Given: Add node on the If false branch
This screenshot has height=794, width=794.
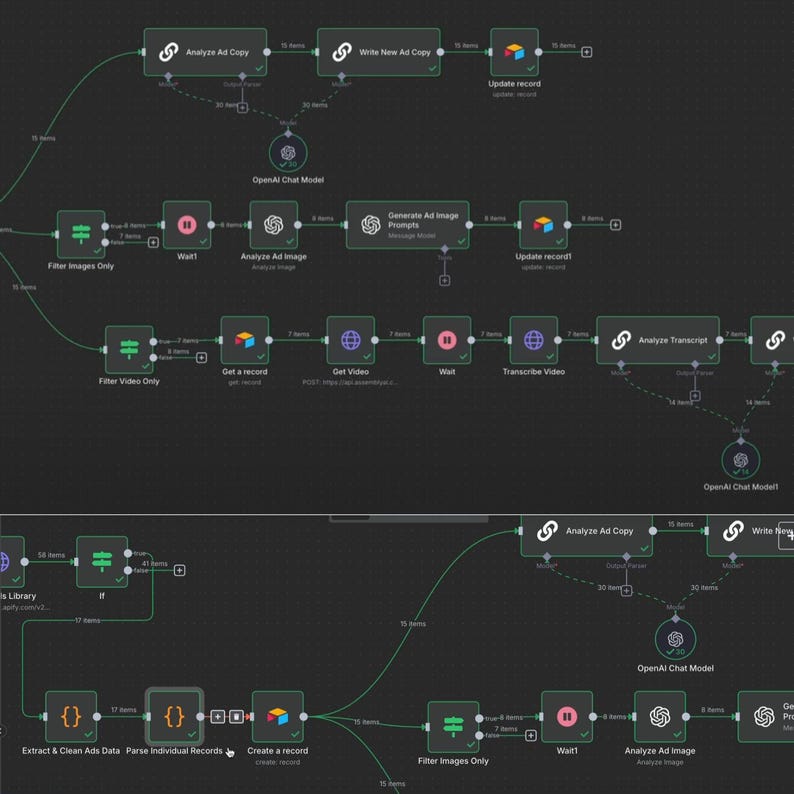Looking at the screenshot, I should [179, 571].
